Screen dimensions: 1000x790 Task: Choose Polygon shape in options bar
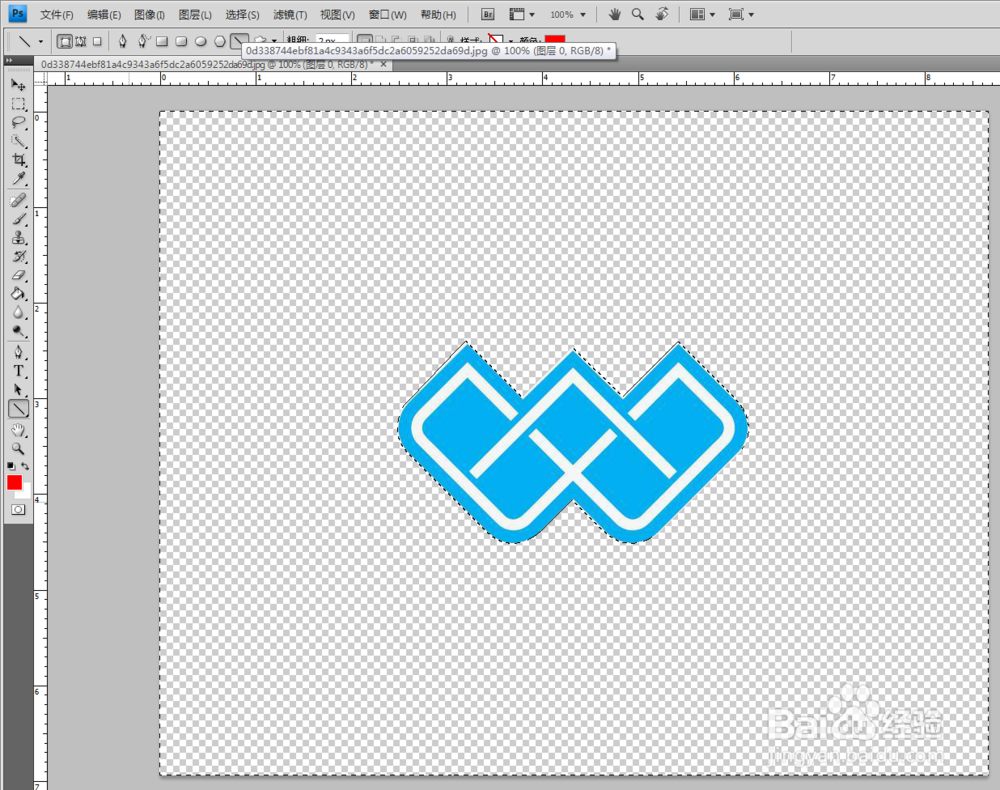[x=219, y=41]
